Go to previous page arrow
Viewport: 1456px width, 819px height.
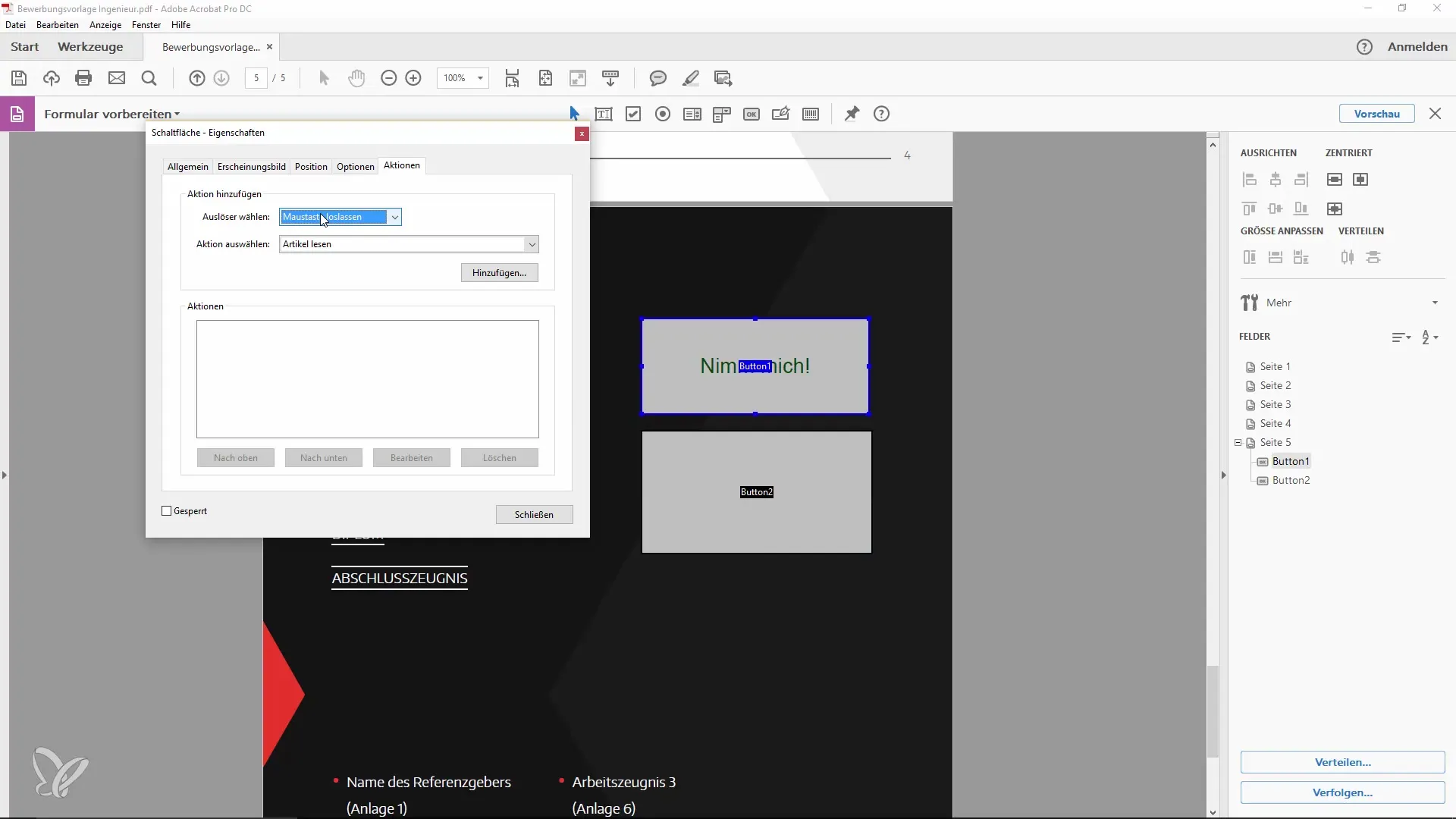(197, 78)
